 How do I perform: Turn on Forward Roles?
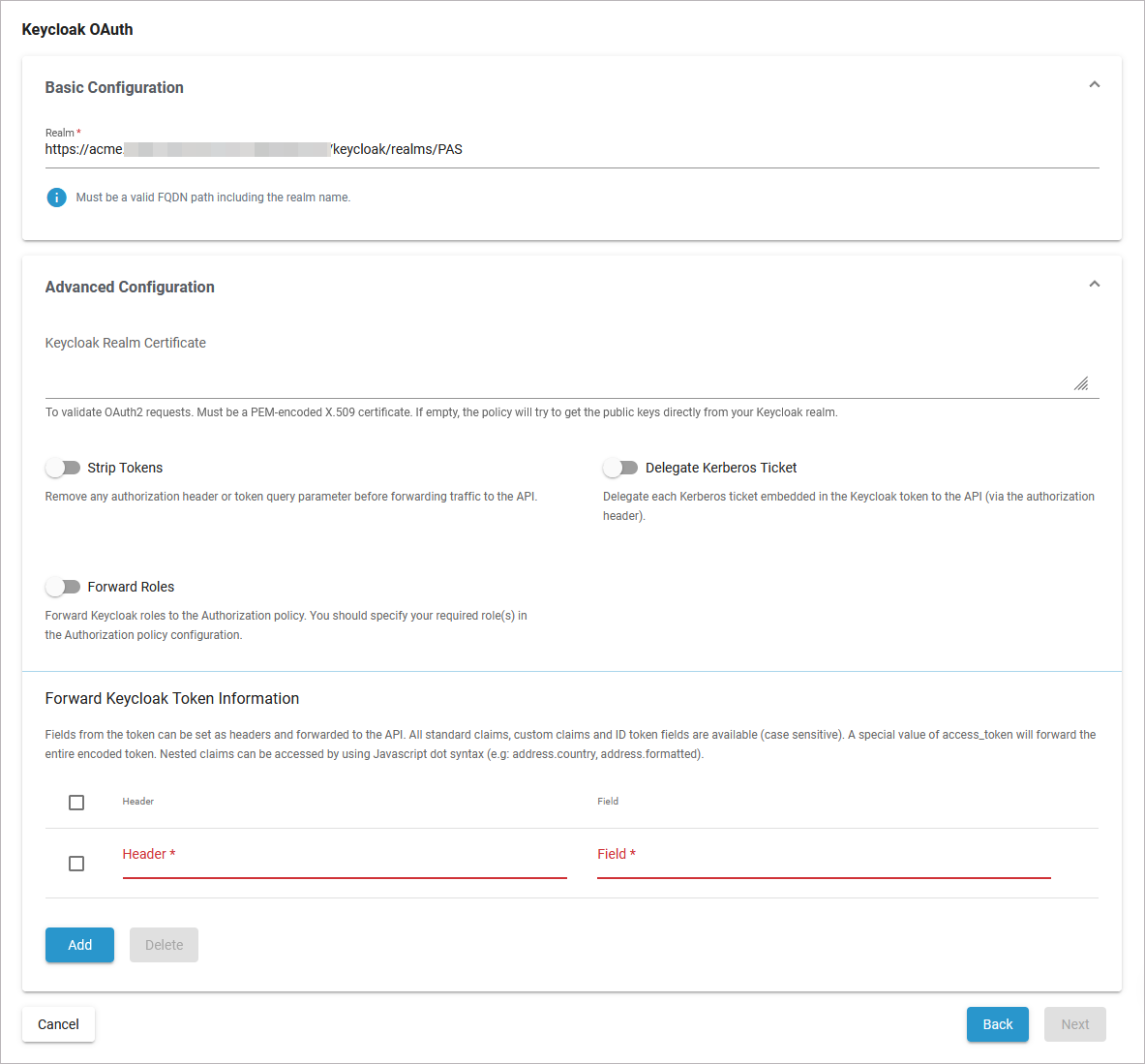tap(63, 586)
